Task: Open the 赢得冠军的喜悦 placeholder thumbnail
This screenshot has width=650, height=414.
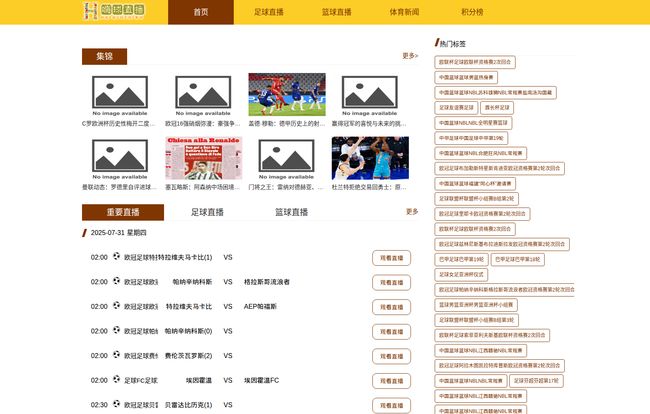Action: pos(369,95)
